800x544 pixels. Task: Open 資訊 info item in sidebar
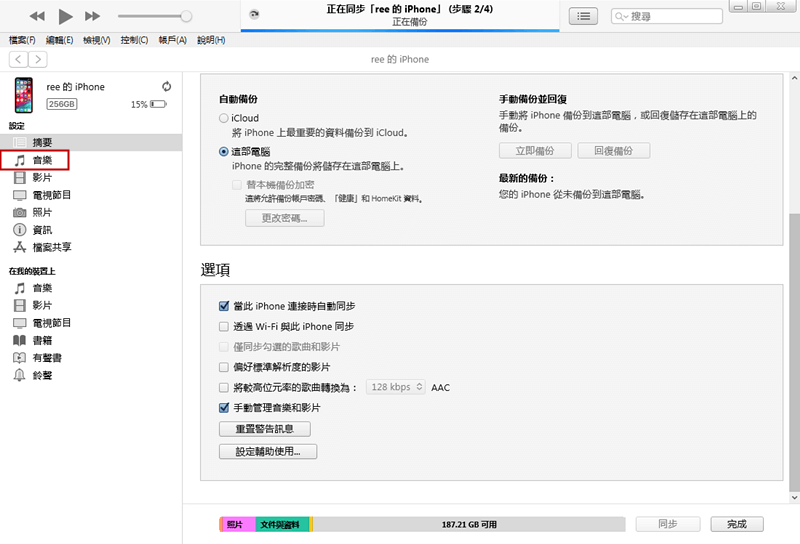91,230
